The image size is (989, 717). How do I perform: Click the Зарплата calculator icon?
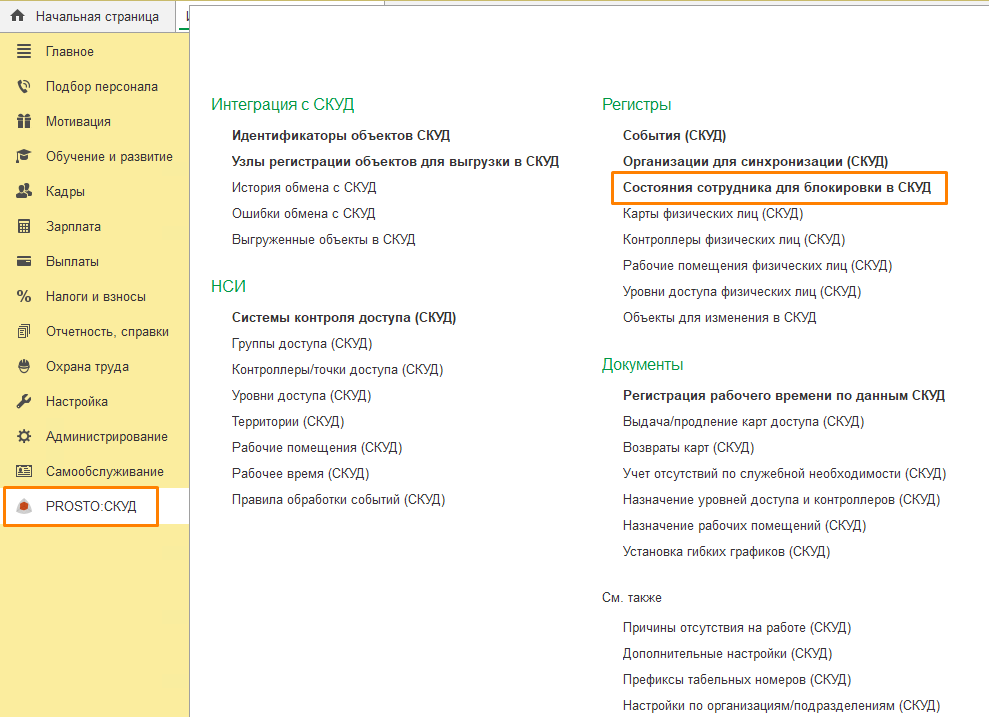pyautogui.click(x=24, y=227)
